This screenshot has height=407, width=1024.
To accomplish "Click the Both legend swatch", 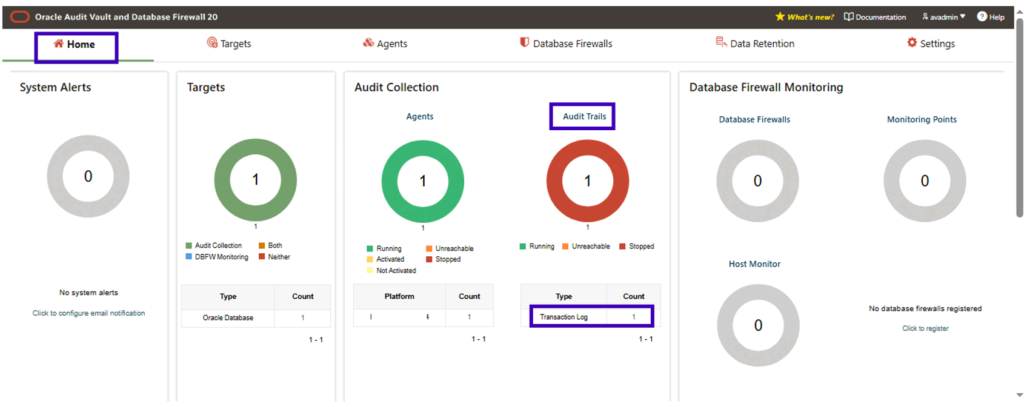I will pyautogui.click(x=262, y=246).
